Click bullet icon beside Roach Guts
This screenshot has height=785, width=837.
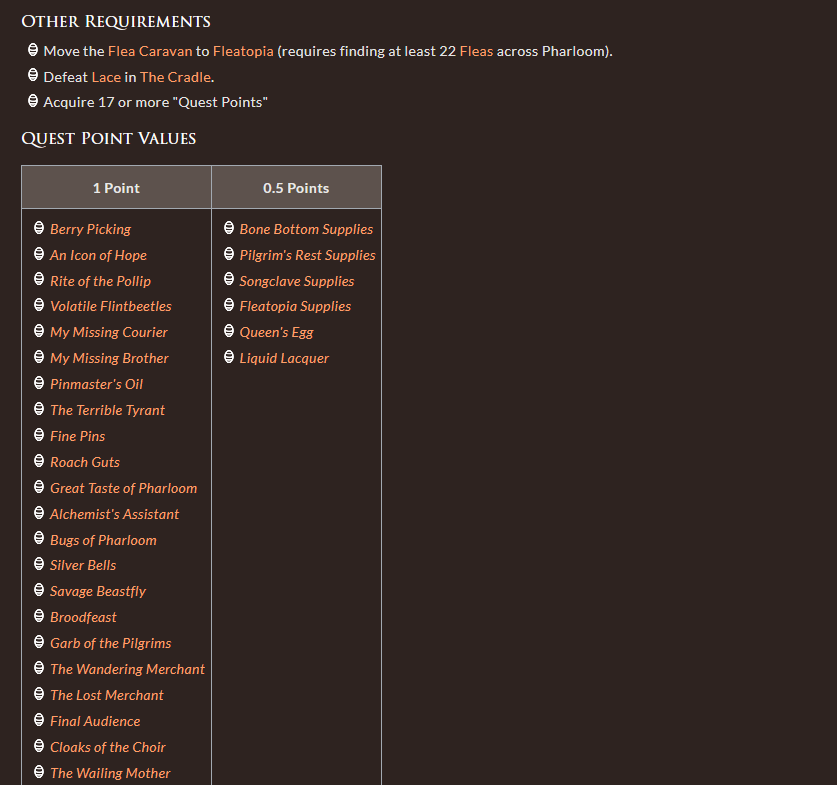point(39,461)
